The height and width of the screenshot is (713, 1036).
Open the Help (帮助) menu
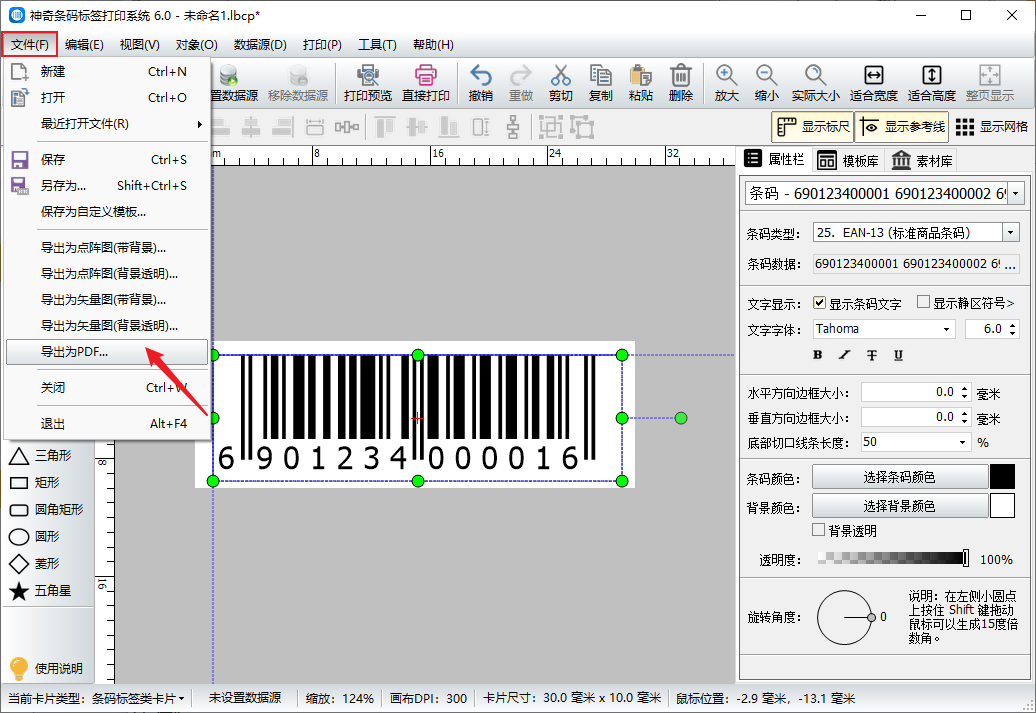433,44
